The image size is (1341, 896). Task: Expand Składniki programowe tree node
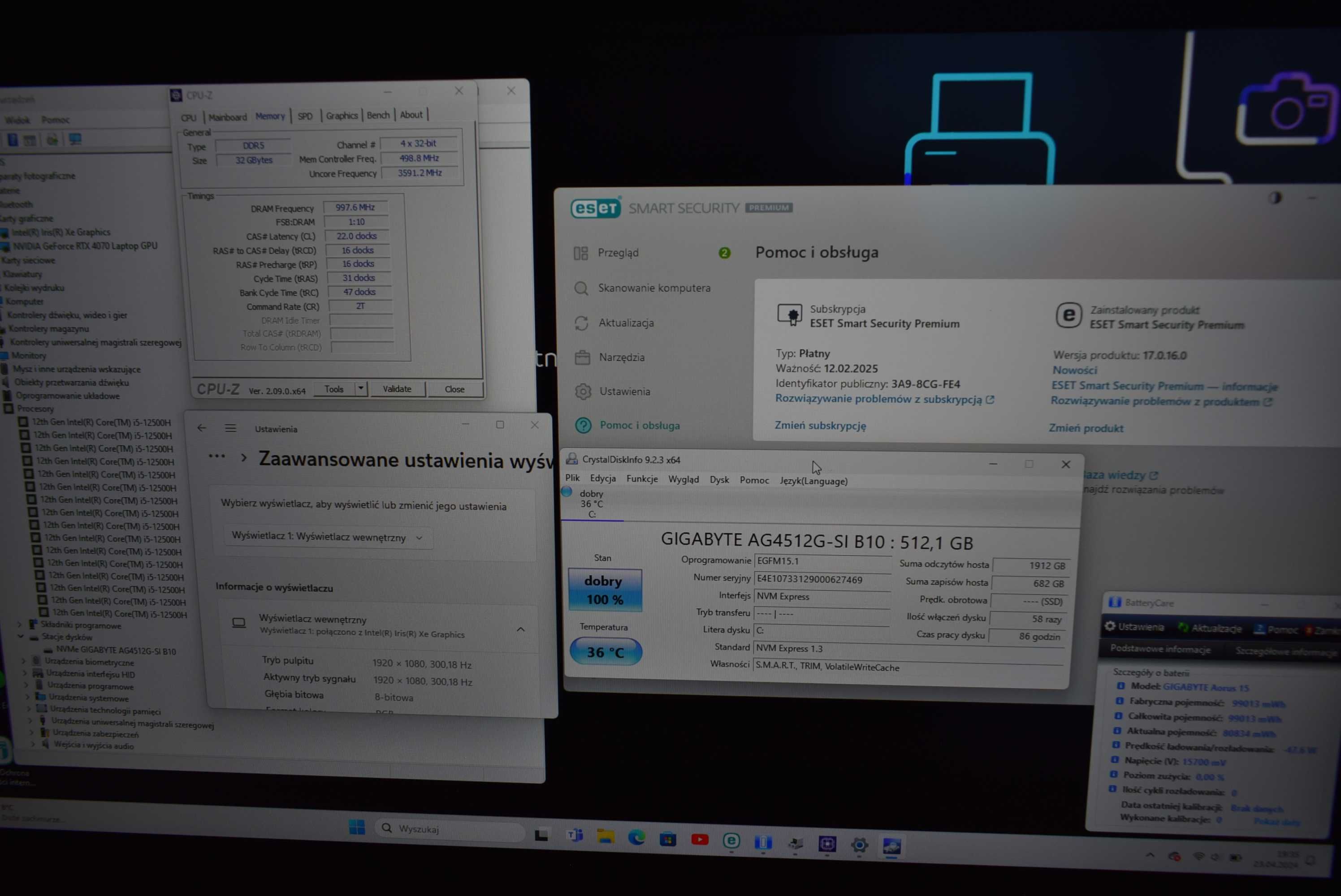[x=19, y=625]
